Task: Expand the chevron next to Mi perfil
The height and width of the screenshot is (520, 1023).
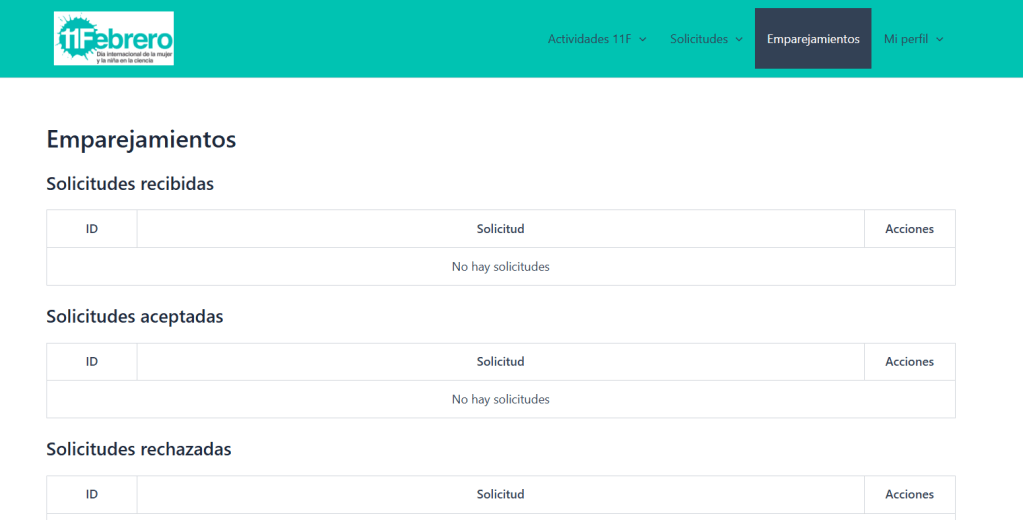Action: tap(939, 40)
